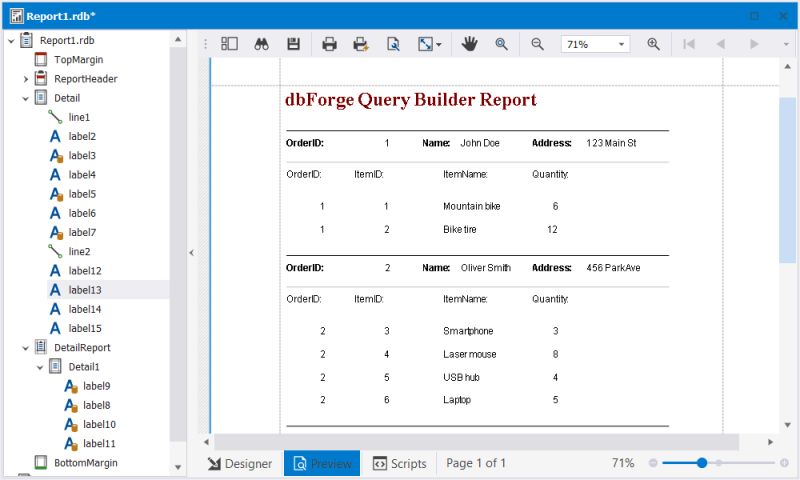Click the DetailReport band icon
Viewport: 800px width, 480px height.
pyautogui.click(x=41, y=347)
